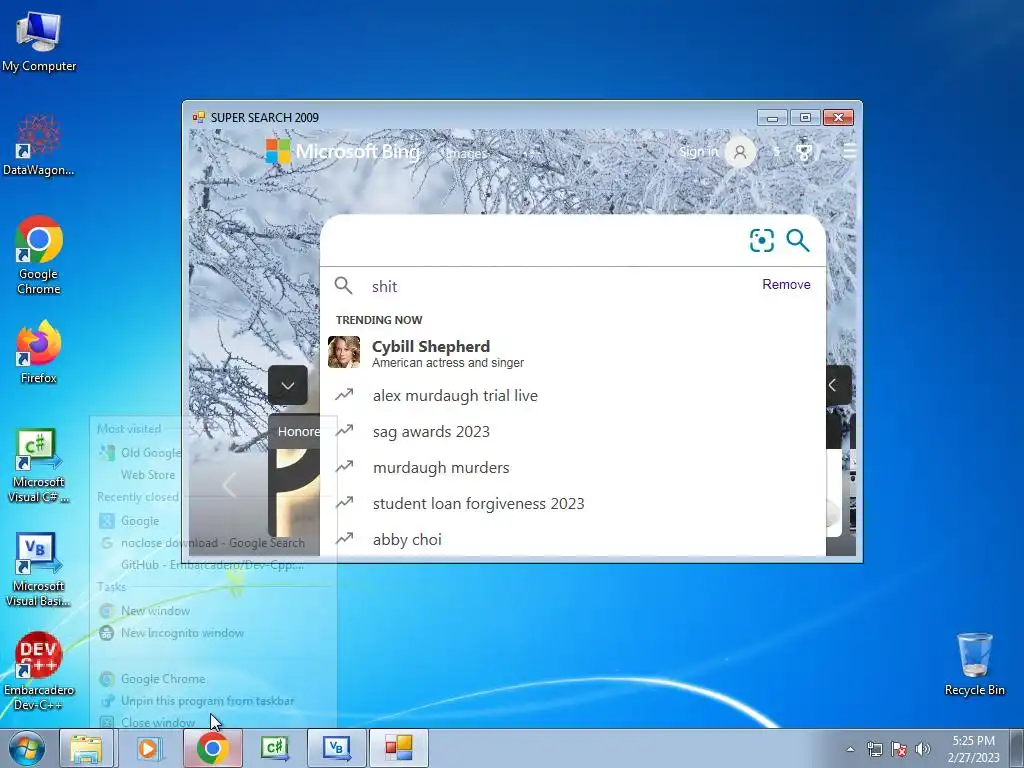Click the volume speaker tray icon

(923, 749)
